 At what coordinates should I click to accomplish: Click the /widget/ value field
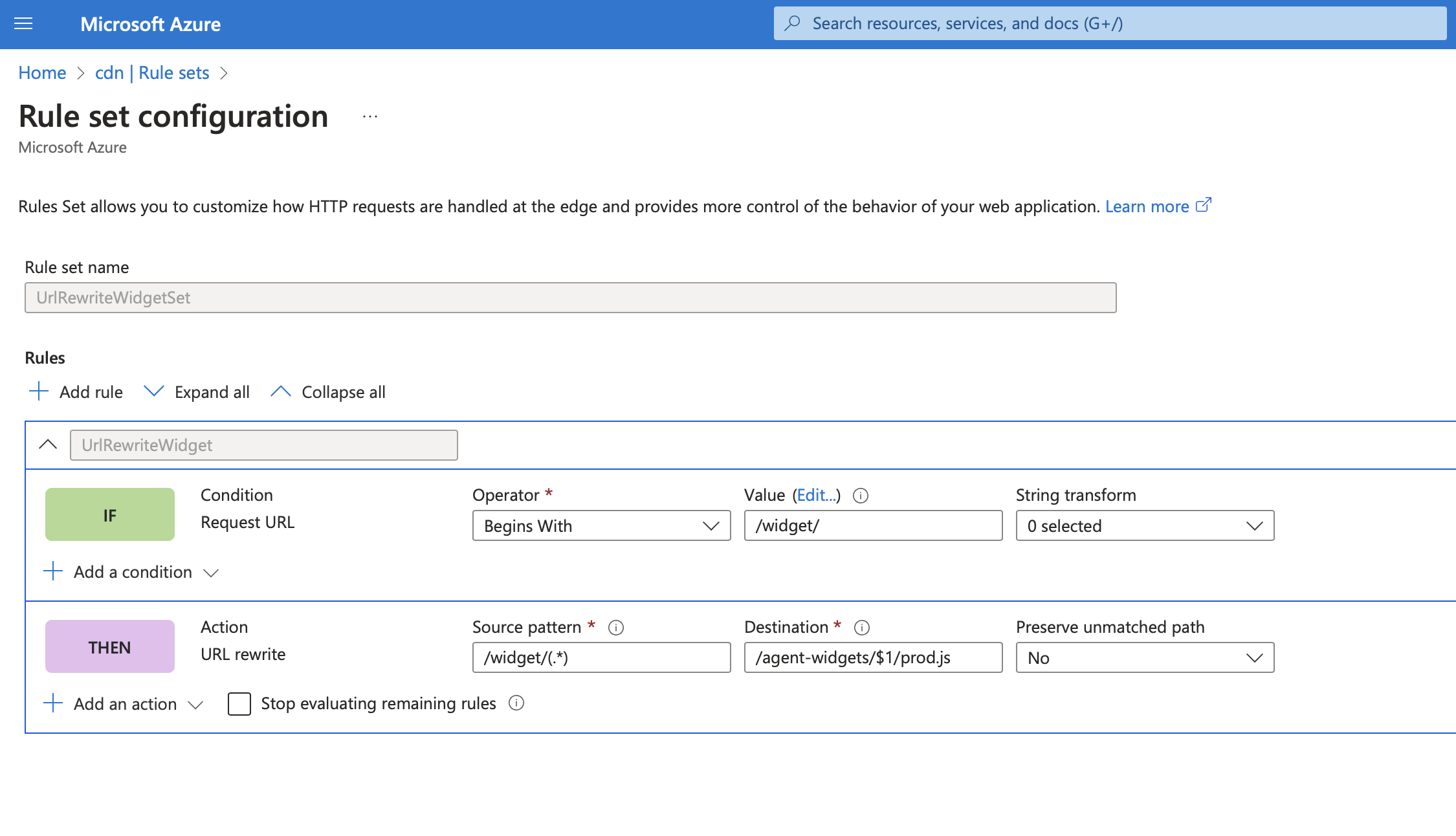(873, 525)
